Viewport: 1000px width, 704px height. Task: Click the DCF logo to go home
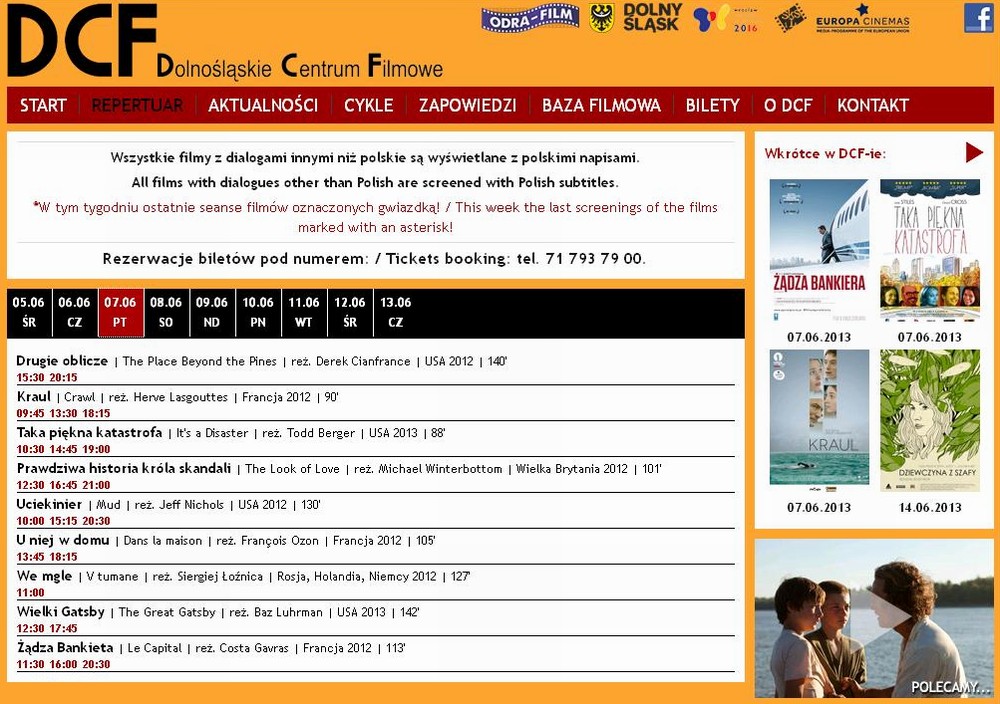click(x=82, y=42)
